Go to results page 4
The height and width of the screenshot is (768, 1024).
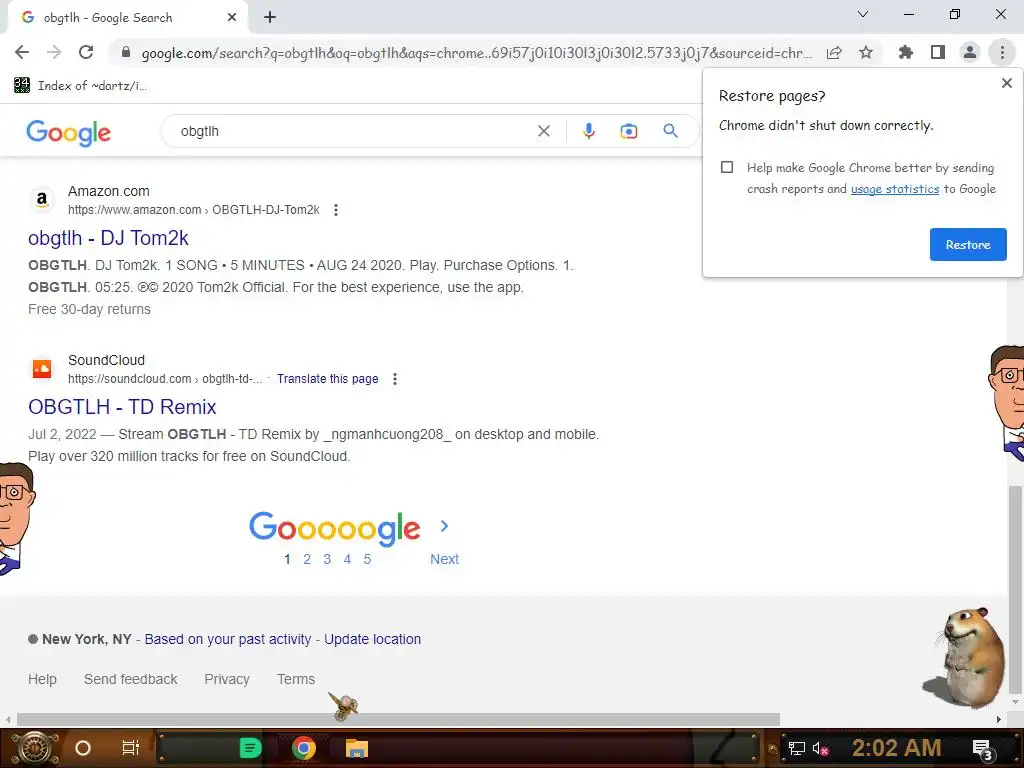(347, 559)
